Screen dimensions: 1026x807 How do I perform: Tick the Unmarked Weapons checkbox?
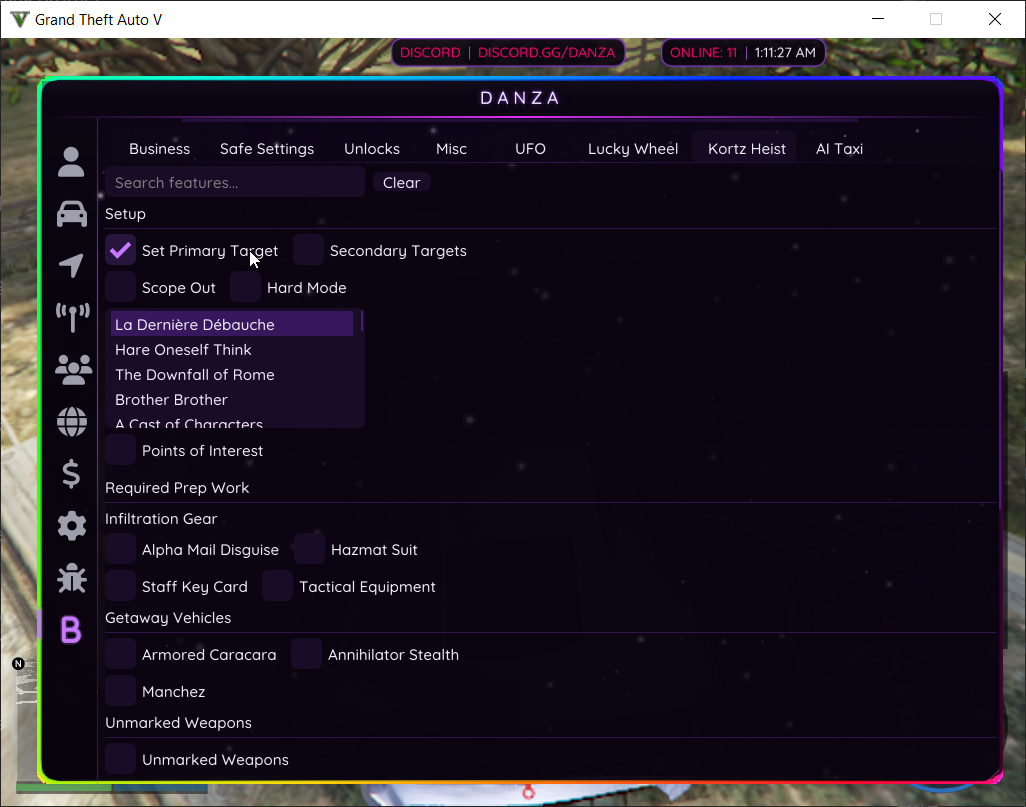point(120,759)
